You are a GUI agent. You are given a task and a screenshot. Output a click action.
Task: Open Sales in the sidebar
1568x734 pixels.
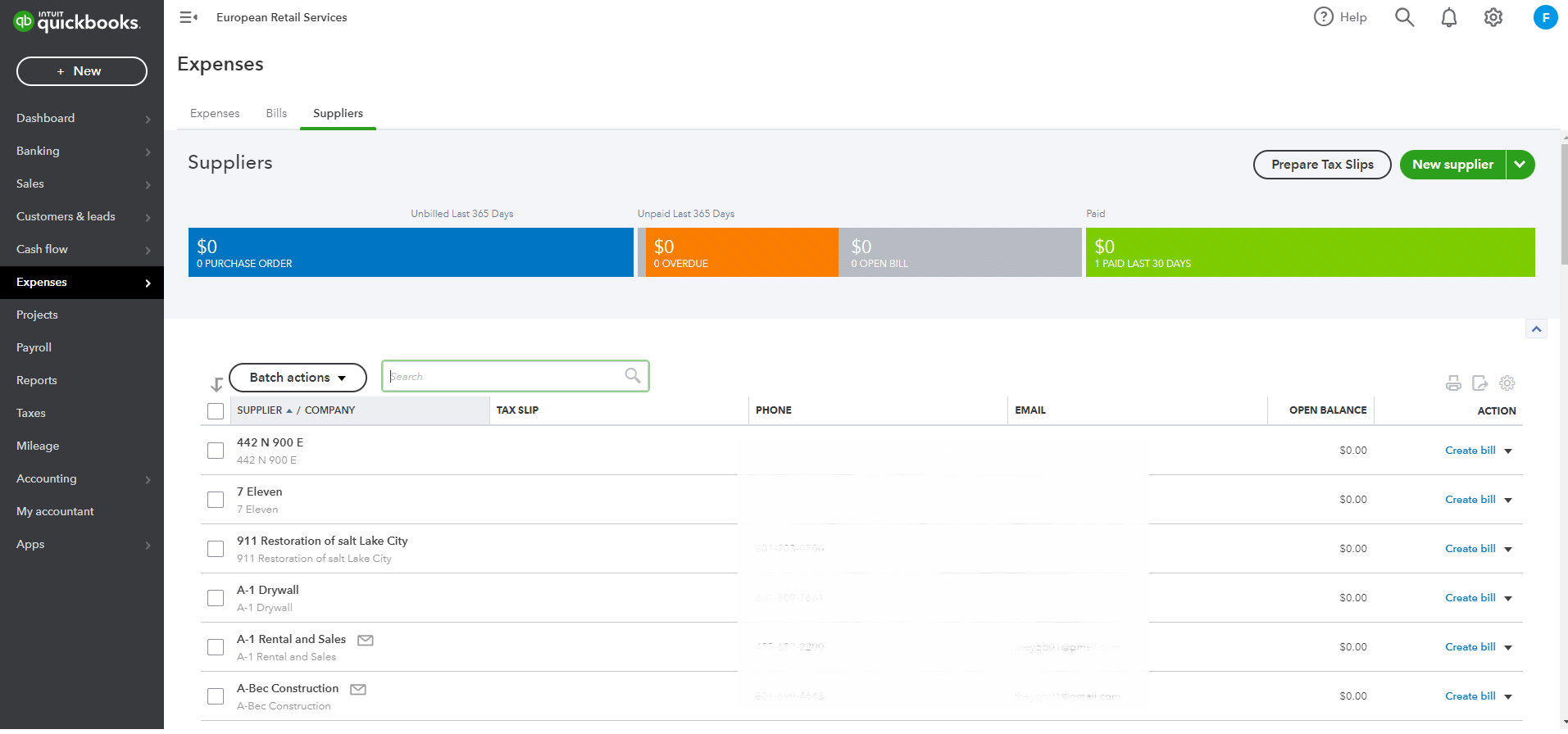[82, 183]
